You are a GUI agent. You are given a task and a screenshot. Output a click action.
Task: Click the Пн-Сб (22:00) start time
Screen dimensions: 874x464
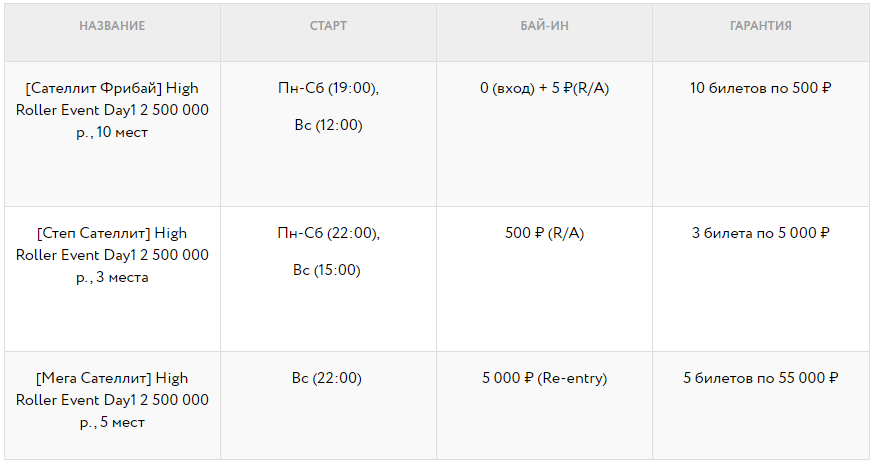(x=328, y=233)
